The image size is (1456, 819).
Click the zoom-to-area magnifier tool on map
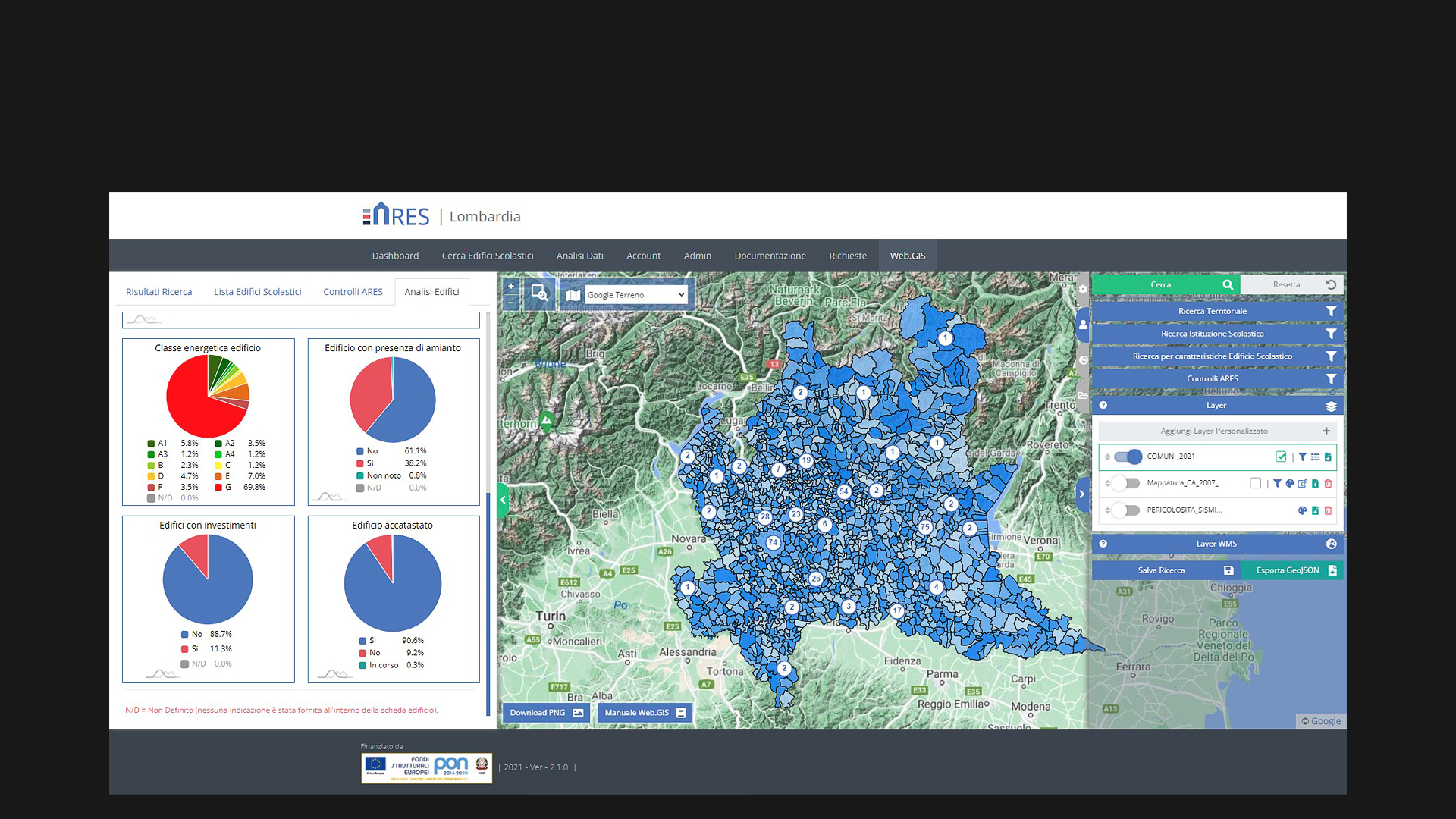click(x=539, y=293)
